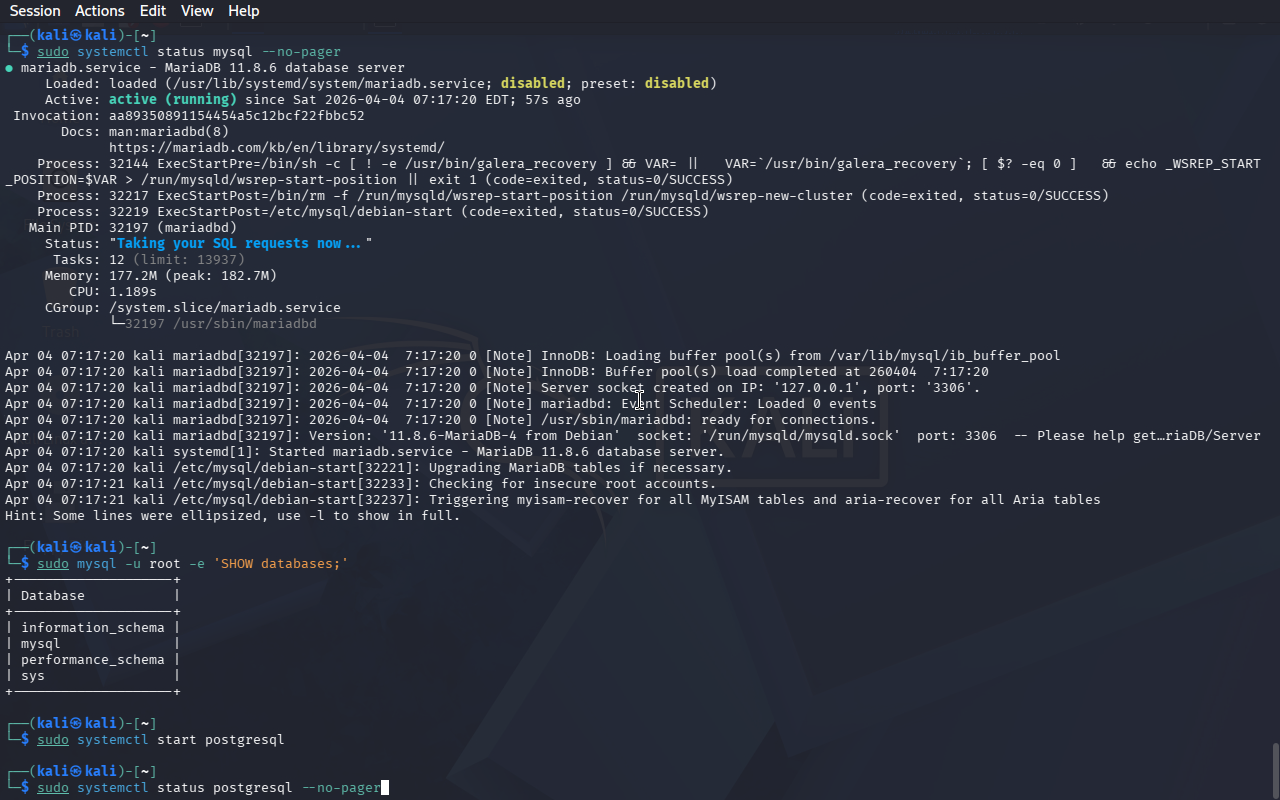Screen dimensions: 1280x800
Task: Open the Help menu
Action: tap(243, 11)
